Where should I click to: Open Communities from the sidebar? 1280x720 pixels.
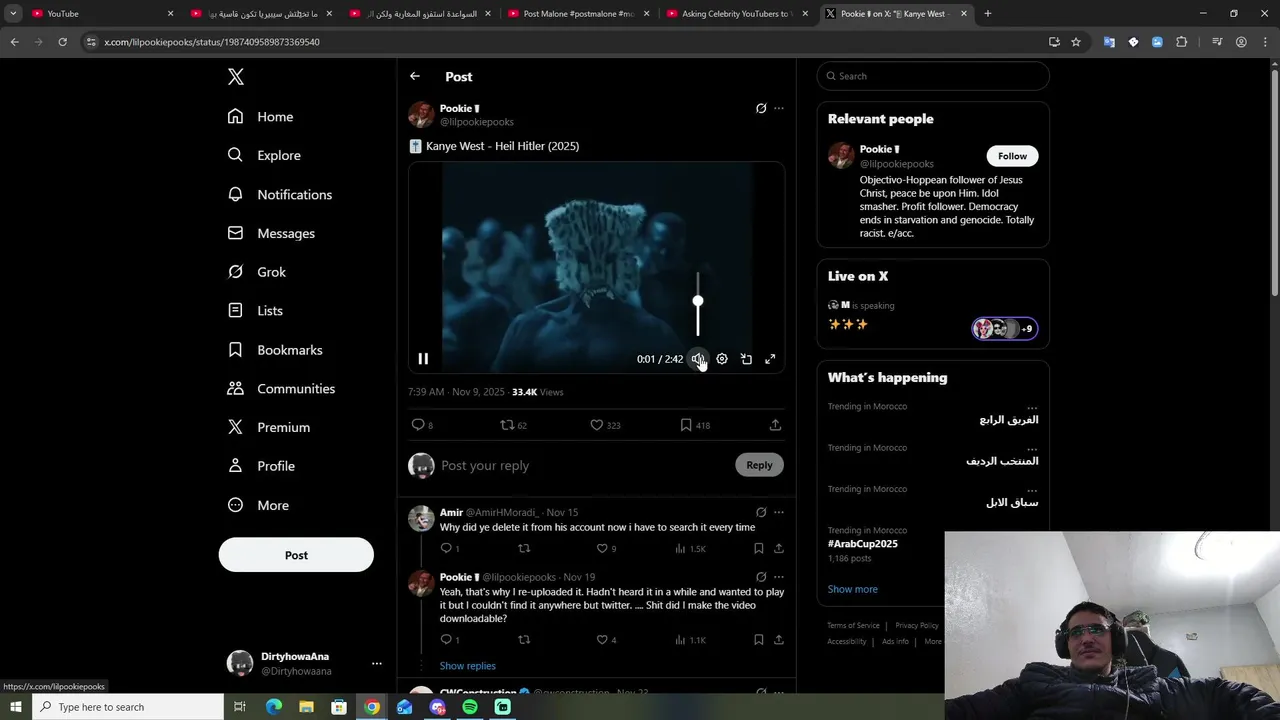(x=281, y=389)
